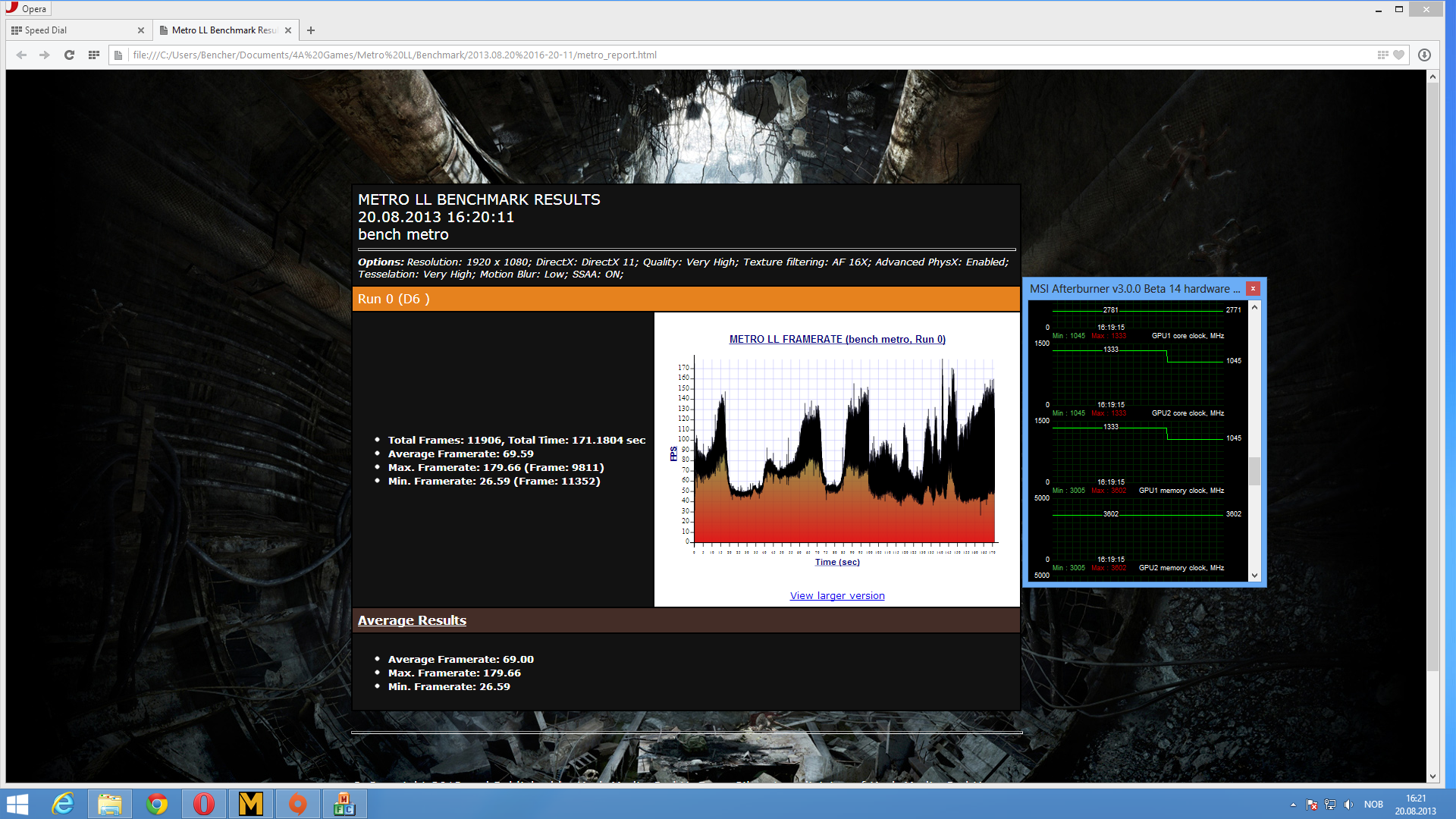
Task: Open the METRO LL FRAMERATE chart link
Action: (x=837, y=339)
